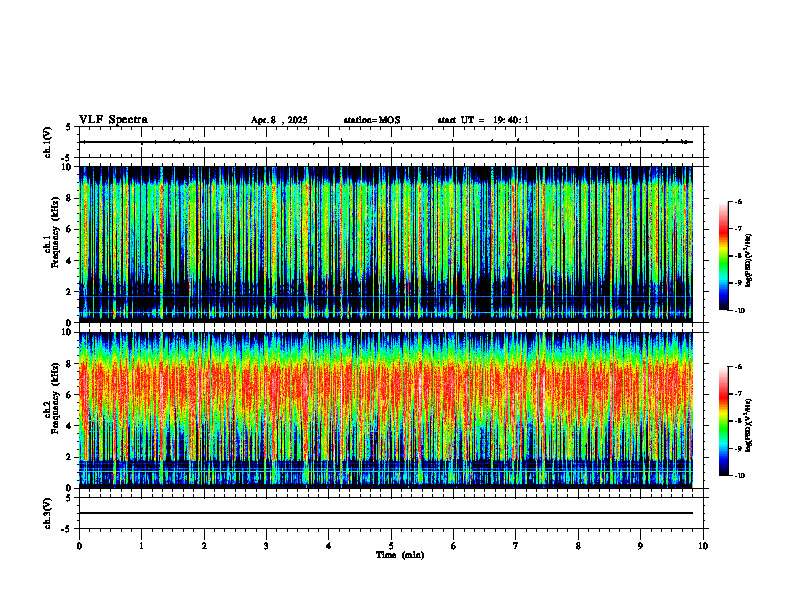Viewport: 792px width, 612px height.
Task: Click ch.2 colorbar log(PSD) unit label
Action: pyautogui.click(x=749, y=425)
